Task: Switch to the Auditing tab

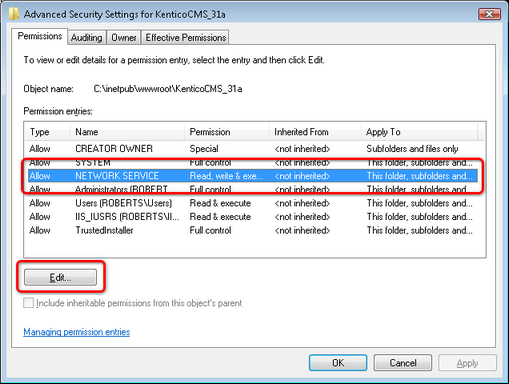Action: 87,37
